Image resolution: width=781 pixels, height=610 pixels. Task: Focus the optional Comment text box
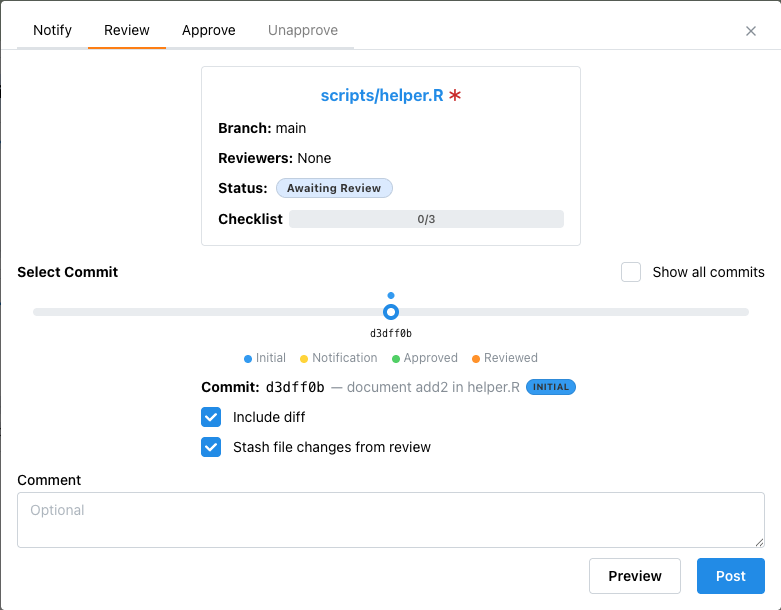pyautogui.click(x=390, y=520)
